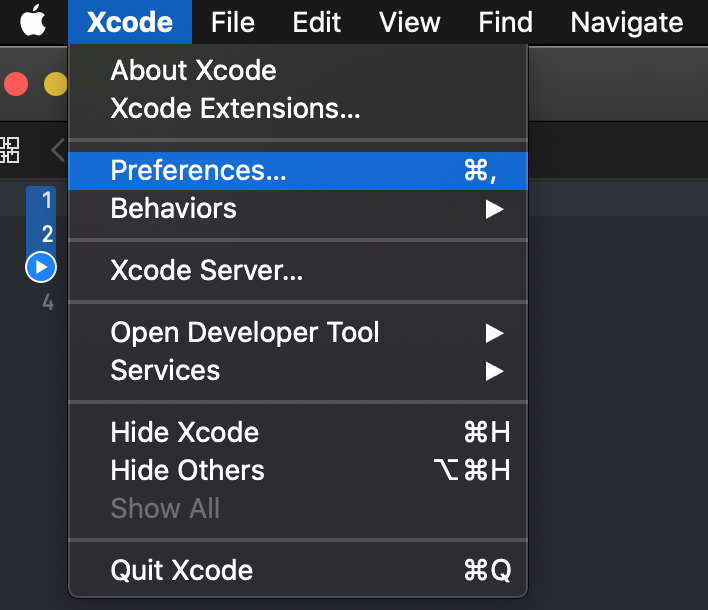Open the Navigate menu

tap(627, 22)
